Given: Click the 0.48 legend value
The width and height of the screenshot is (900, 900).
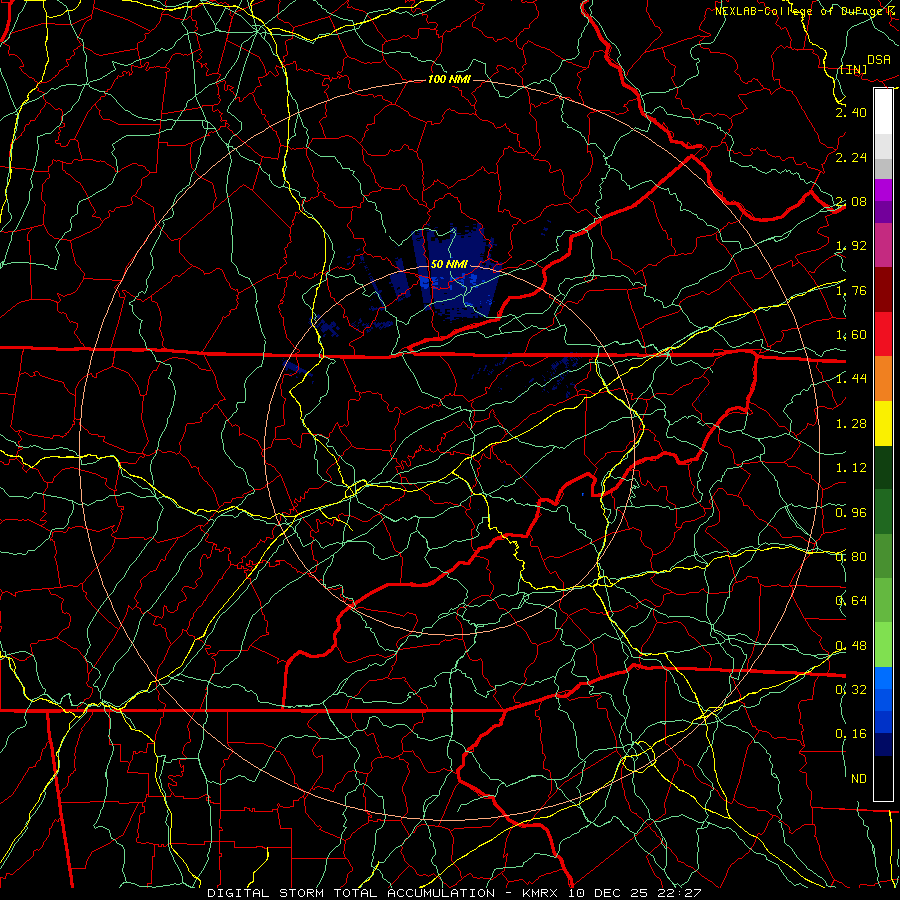Looking at the screenshot, I should pyautogui.click(x=851, y=646).
